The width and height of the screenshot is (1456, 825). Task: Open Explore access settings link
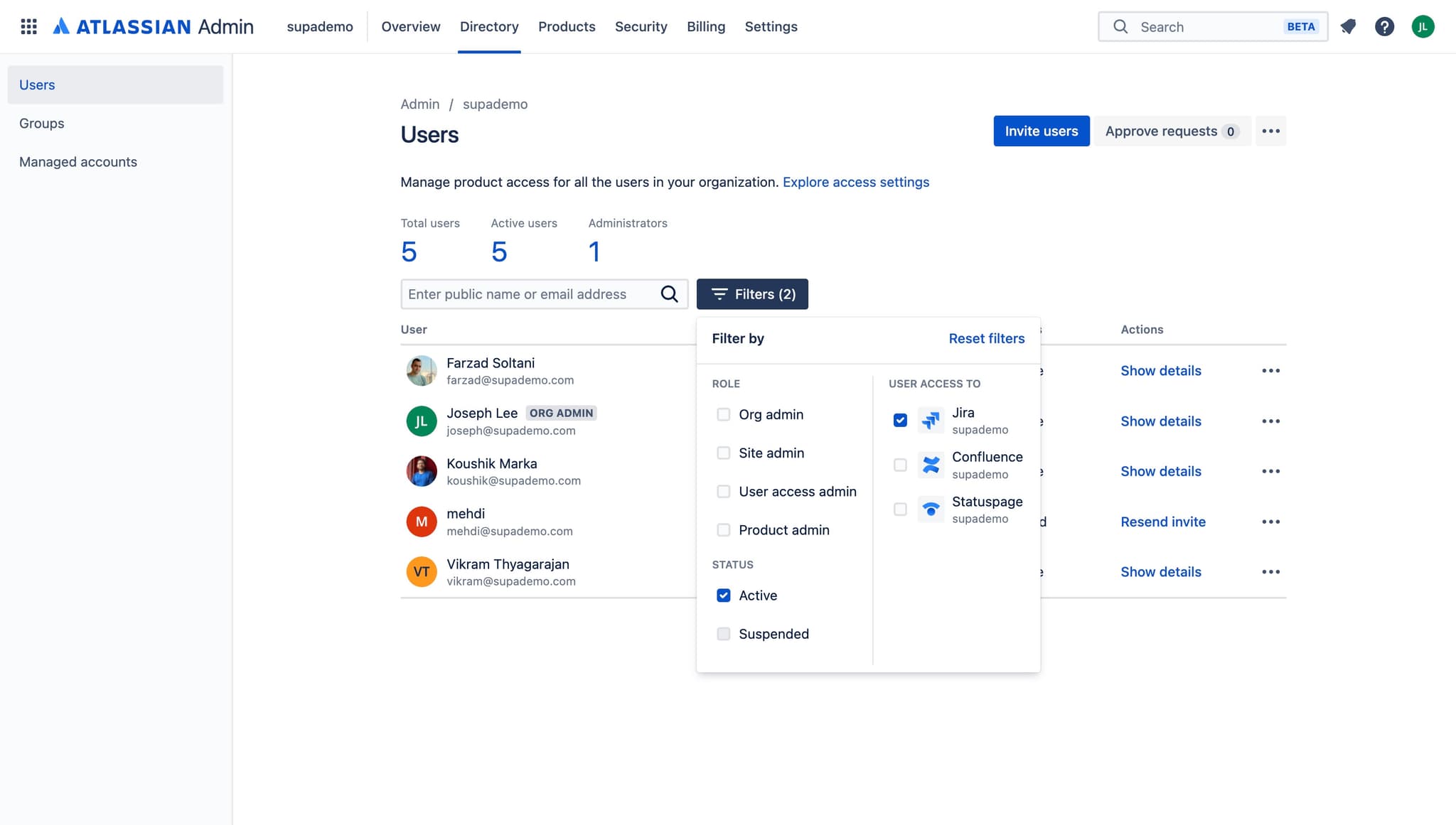coord(855,182)
